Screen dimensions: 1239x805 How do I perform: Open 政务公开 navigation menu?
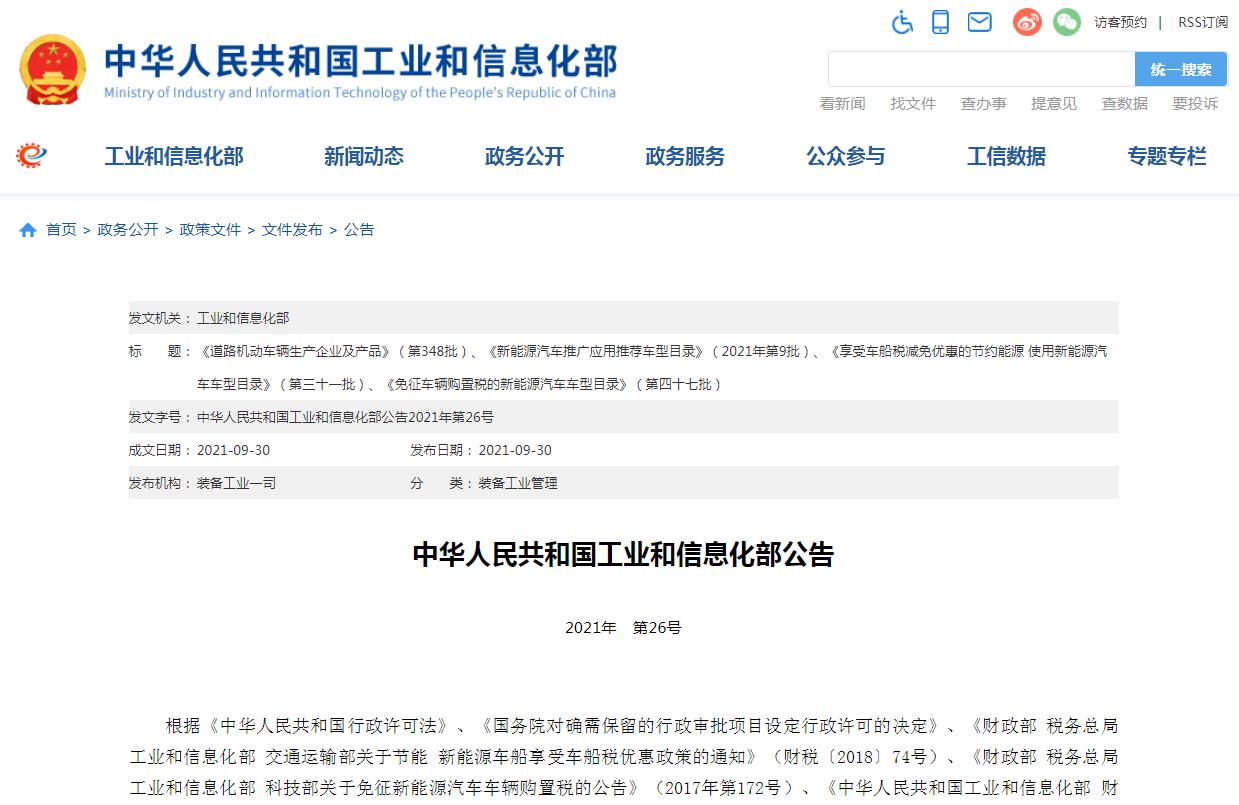[525, 156]
